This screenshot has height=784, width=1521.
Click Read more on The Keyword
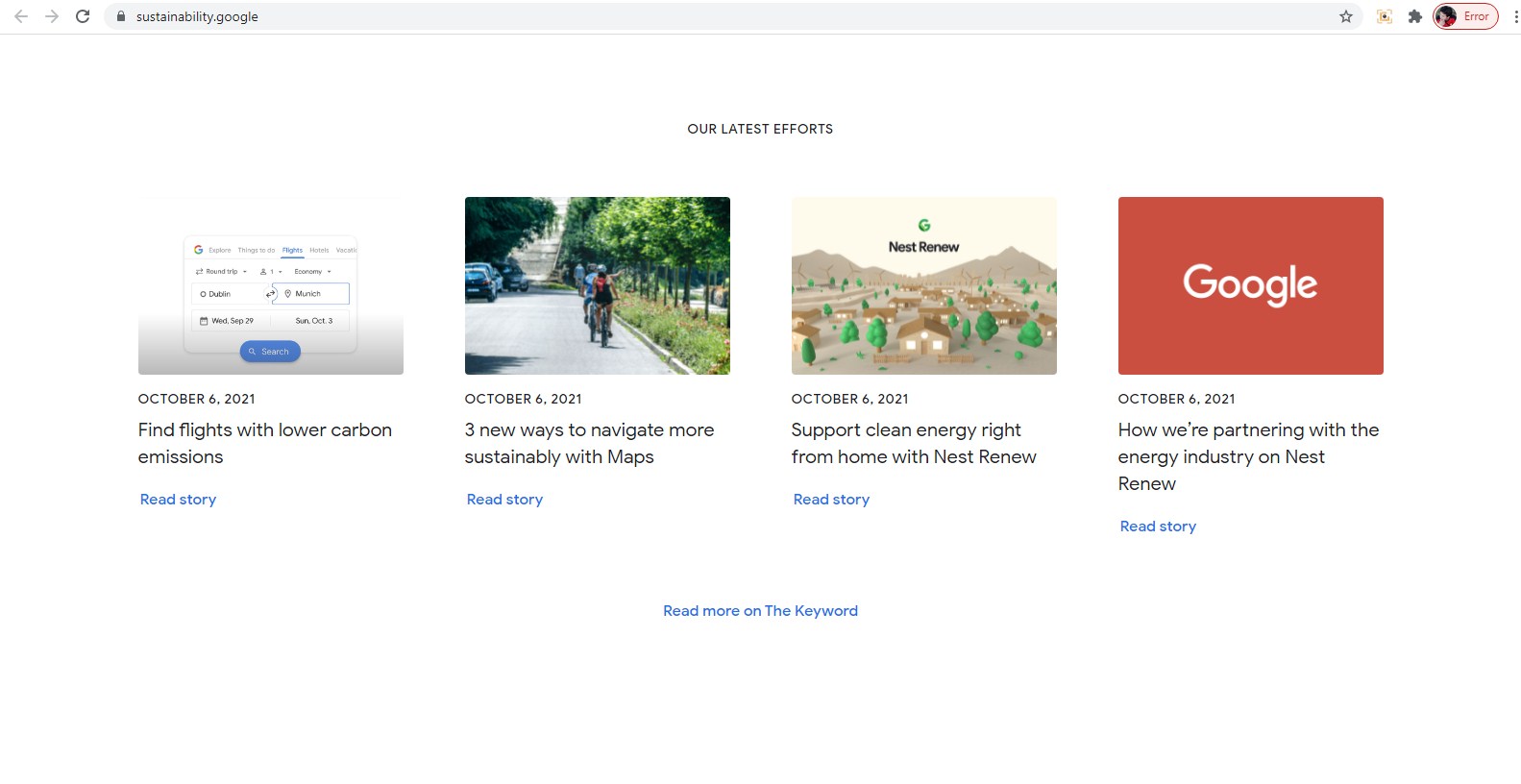pos(760,611)
